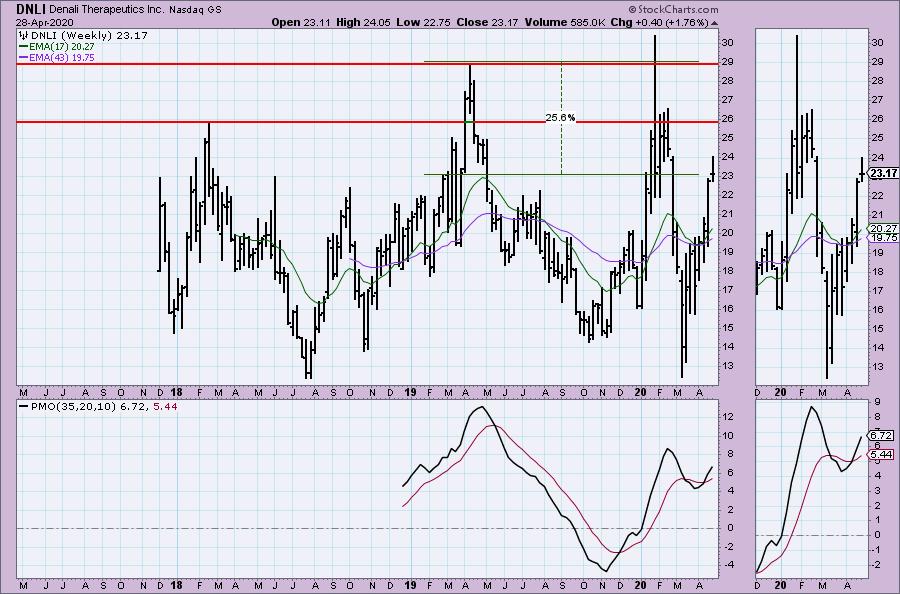Click the High 24.05 value

[x=363, y=22]
